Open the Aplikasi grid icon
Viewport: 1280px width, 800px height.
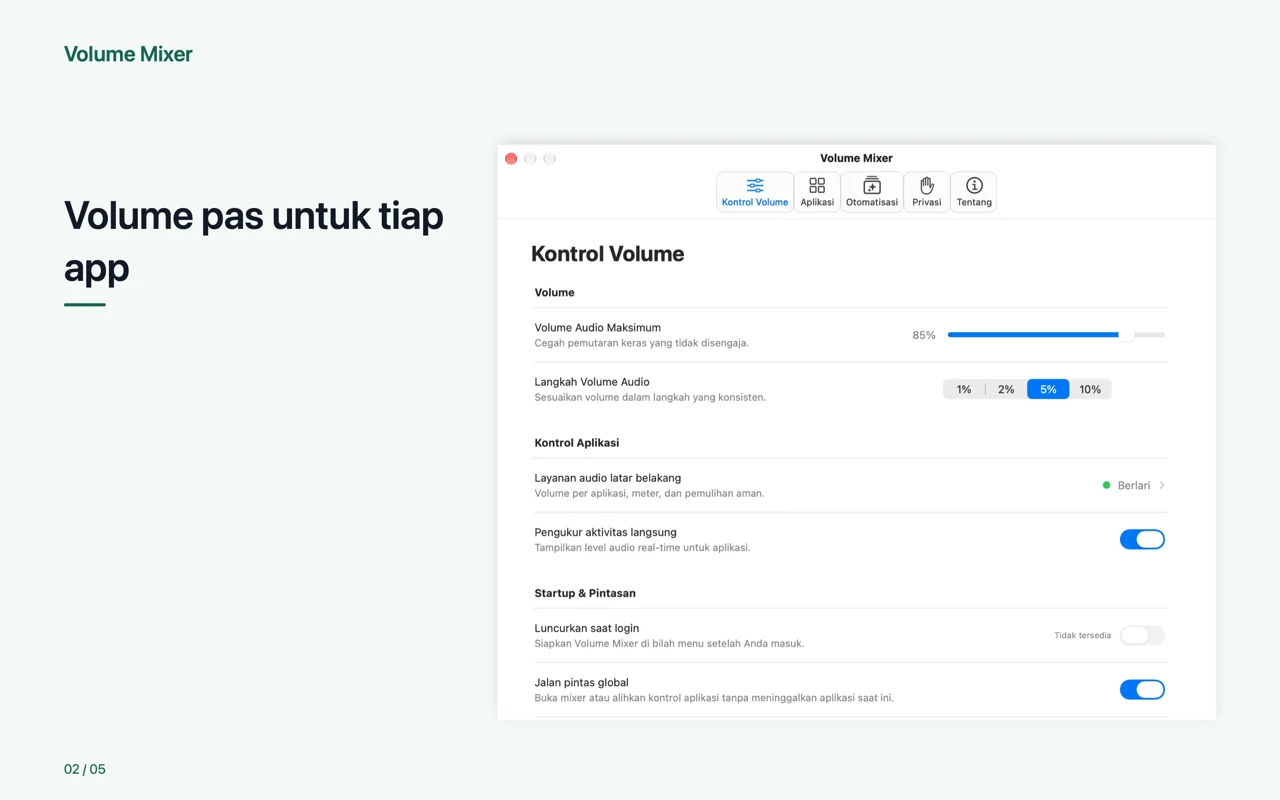(817, 192)
